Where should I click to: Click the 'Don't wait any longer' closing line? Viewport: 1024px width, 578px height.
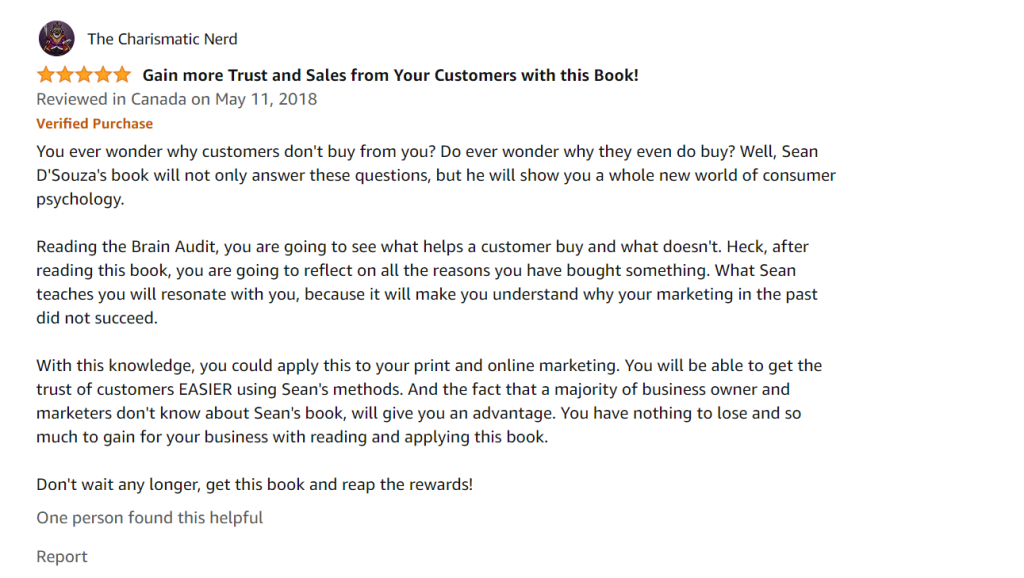255,485
